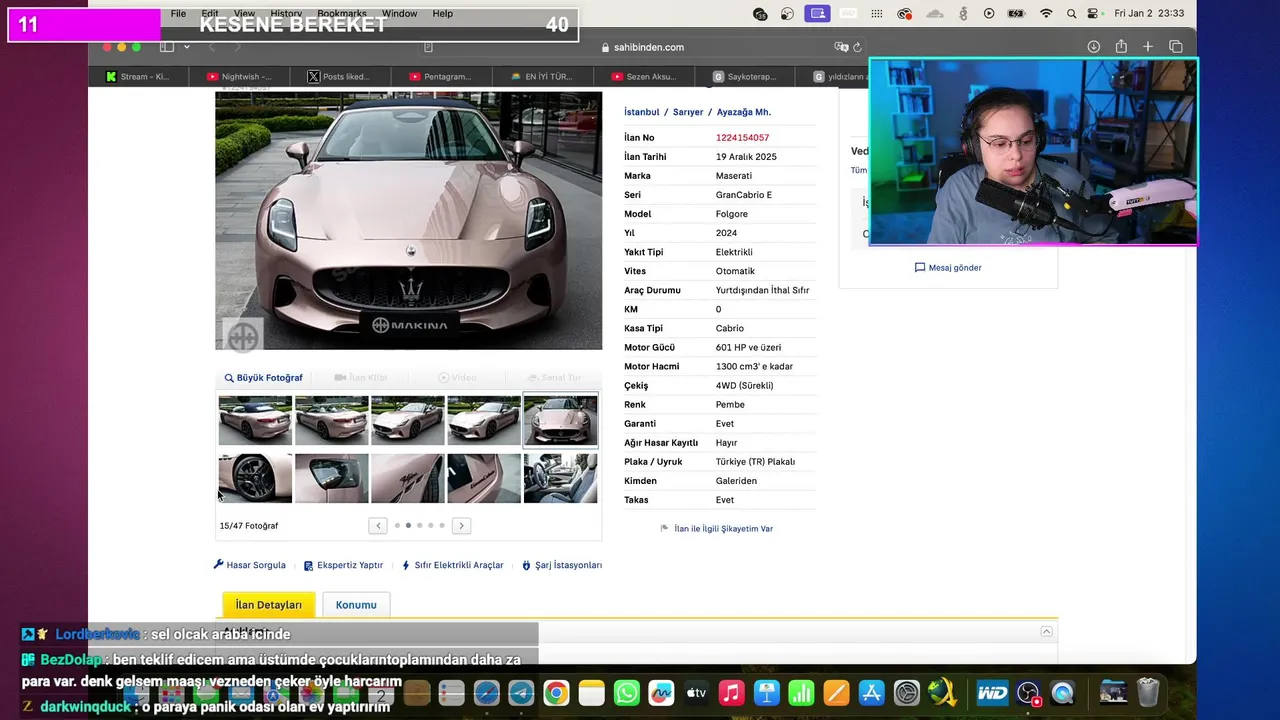Launch Telegram from the Dock

coord(521,692)
